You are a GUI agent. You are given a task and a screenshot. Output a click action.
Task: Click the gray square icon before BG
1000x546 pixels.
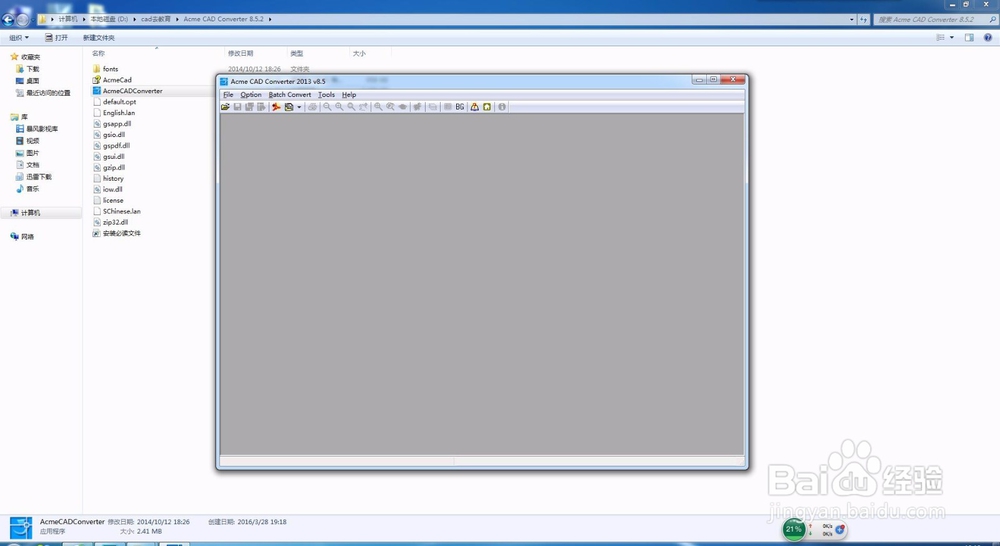(447, 107)
